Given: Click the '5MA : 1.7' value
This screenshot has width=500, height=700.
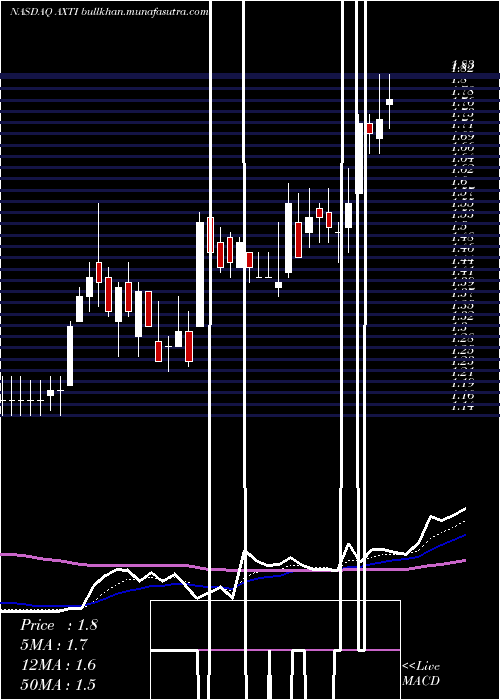Looking at the screenshot, I should coord(54,645).
